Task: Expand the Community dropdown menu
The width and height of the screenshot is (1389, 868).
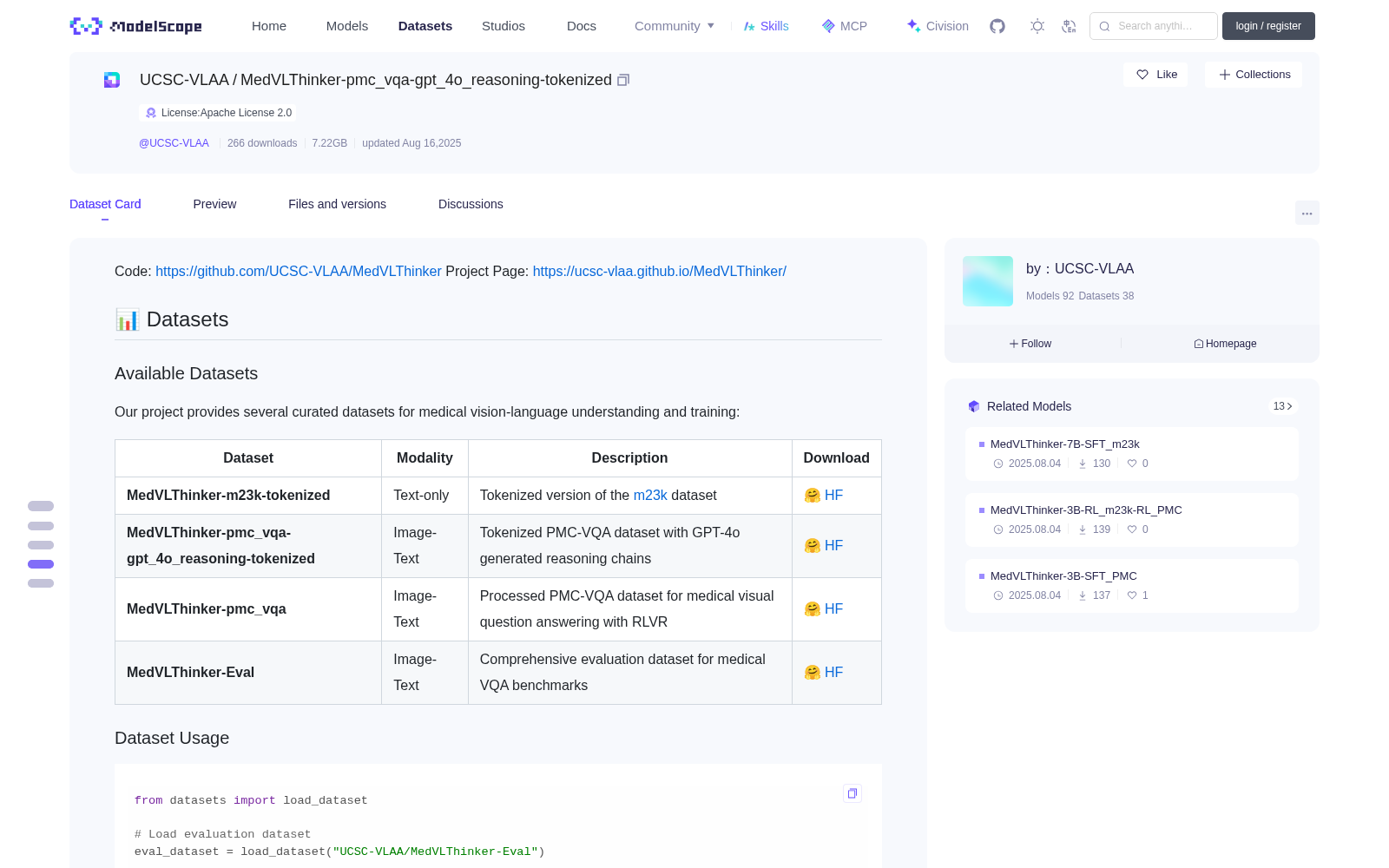Action: coord(675,26)
